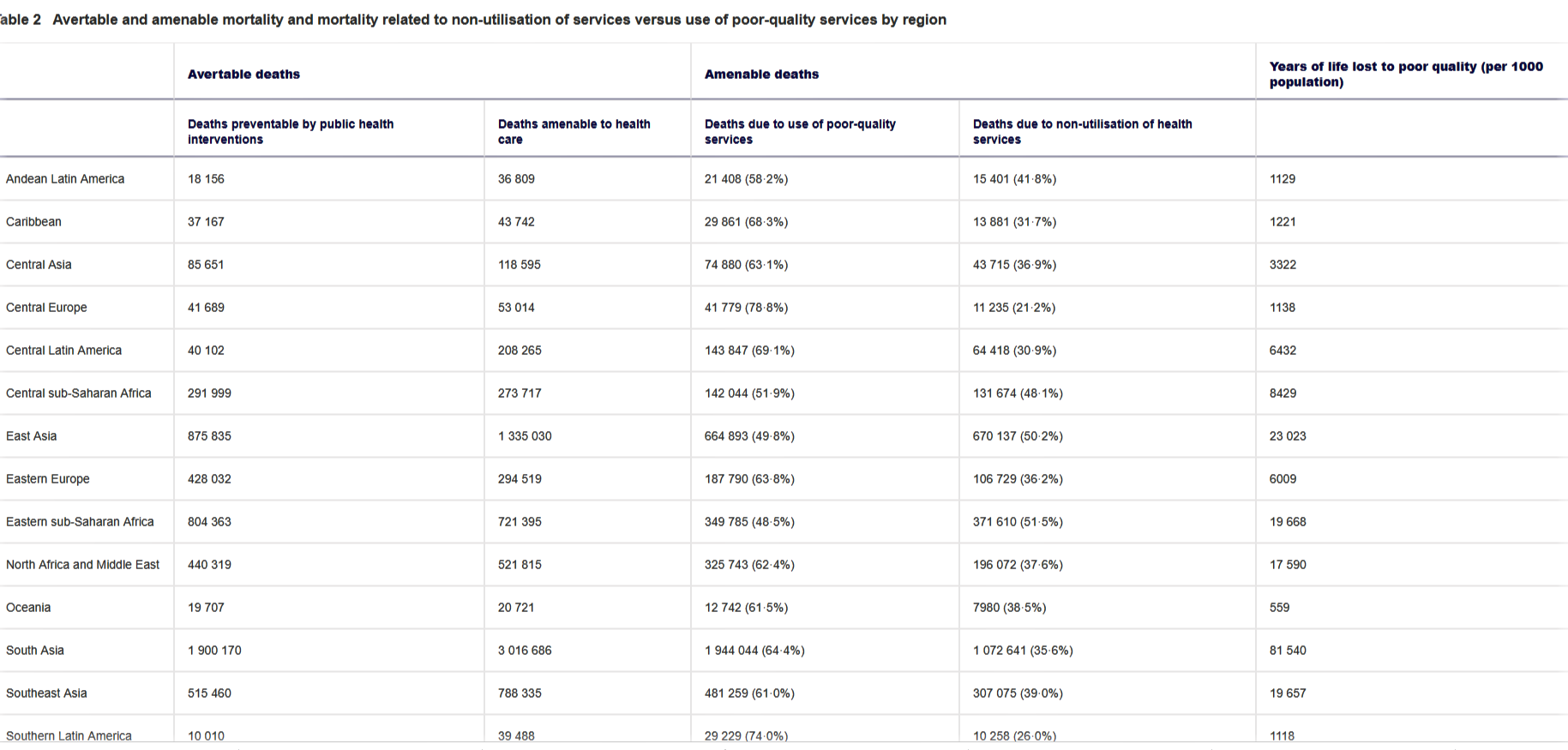
Task: Click the 'Amenable deaths' column group header
Action: 761,75
